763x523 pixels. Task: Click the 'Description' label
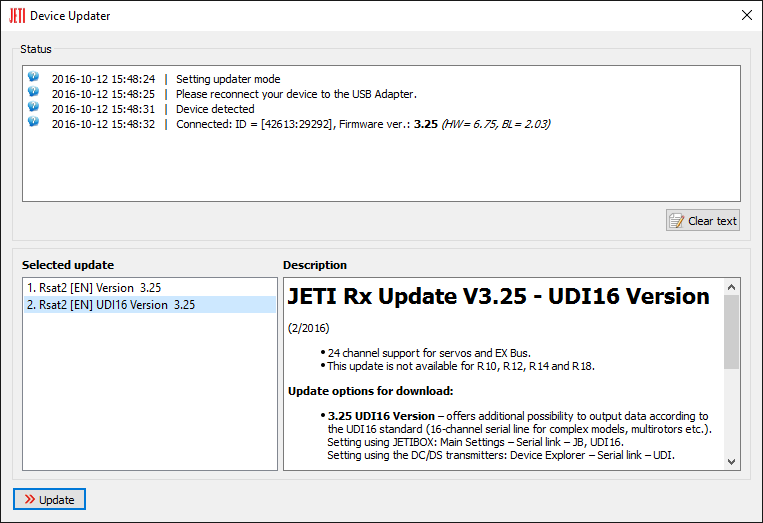coord(315,265)
